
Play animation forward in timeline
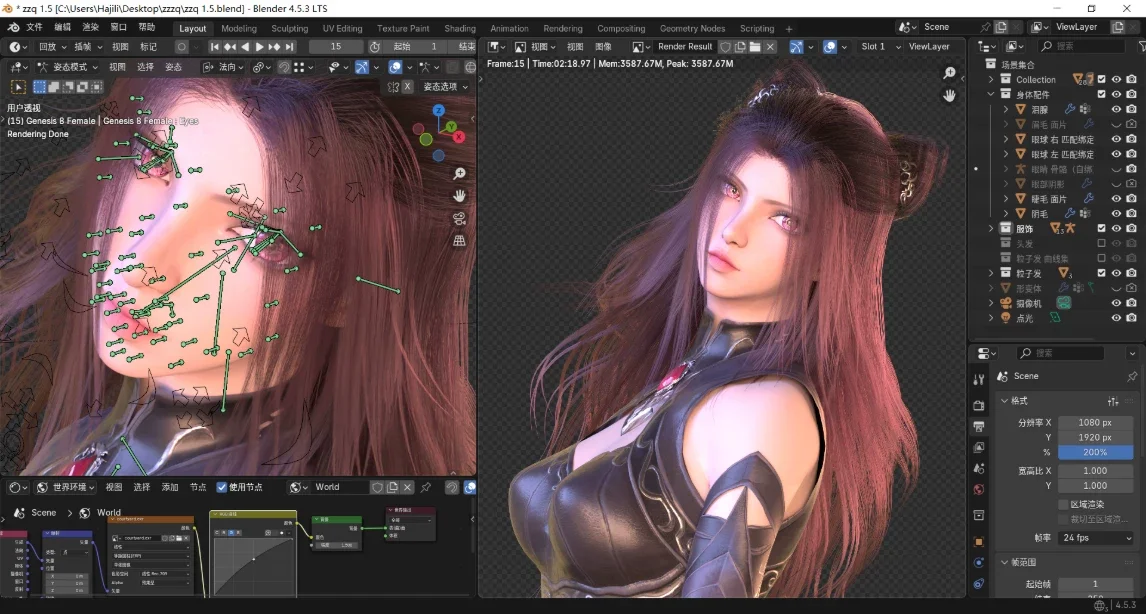pos(259,46)
